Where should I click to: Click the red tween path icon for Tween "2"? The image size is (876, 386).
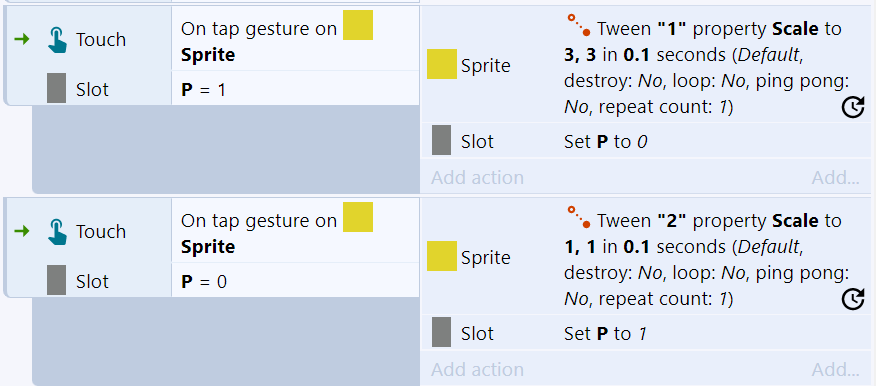(579, 217)
